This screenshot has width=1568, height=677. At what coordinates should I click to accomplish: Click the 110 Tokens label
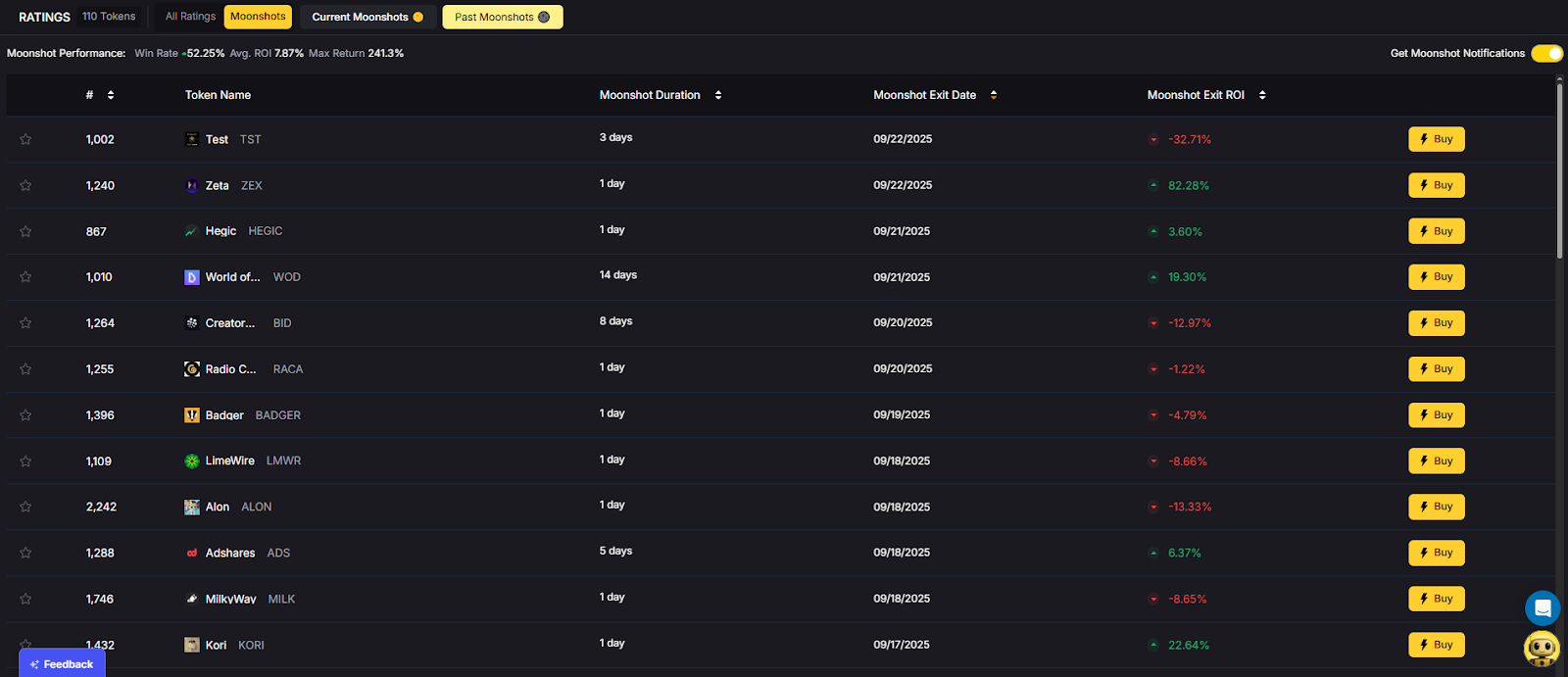pos(109,17)
